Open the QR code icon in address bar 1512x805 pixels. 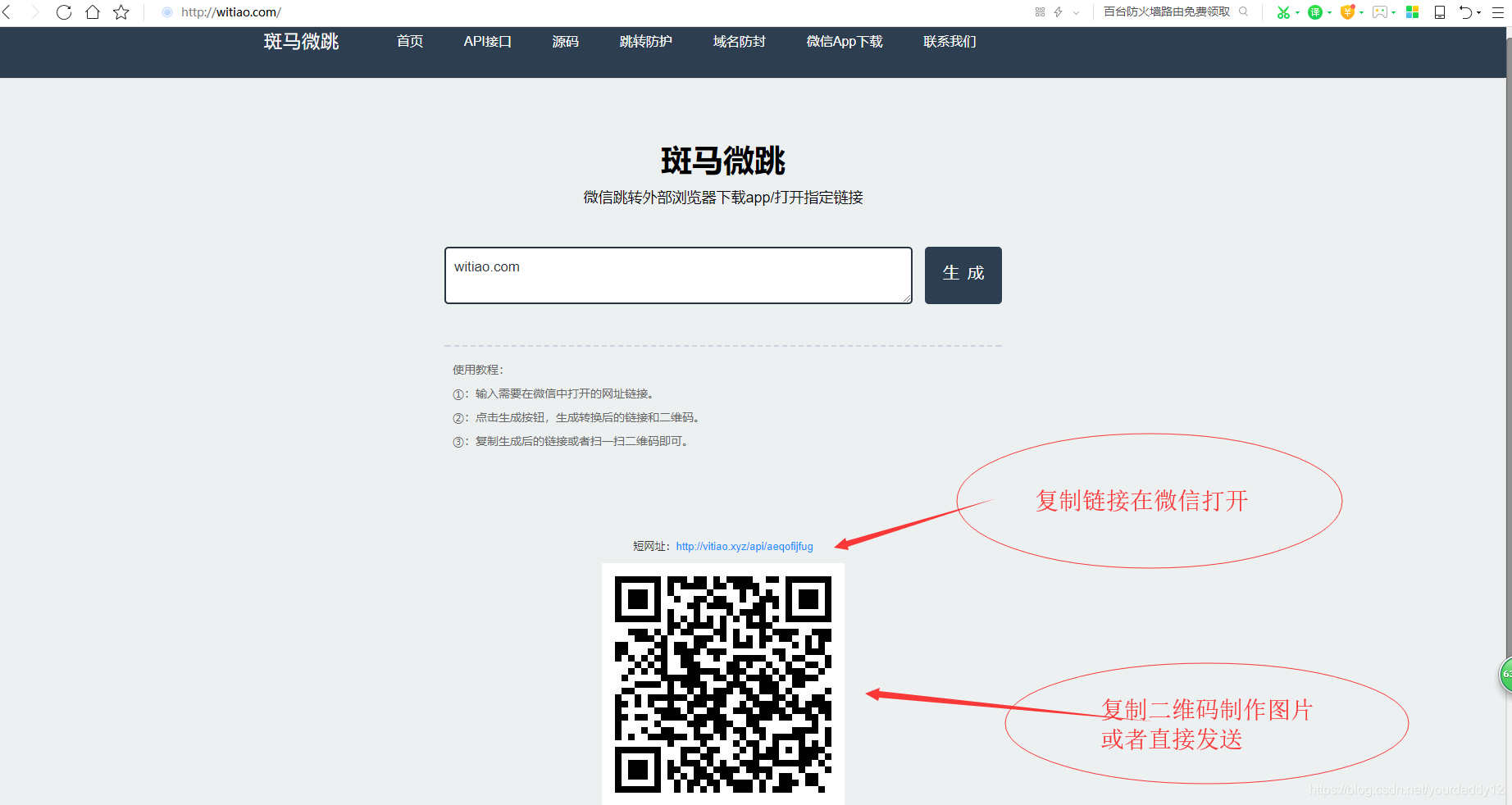click(x=1040, y=12)
